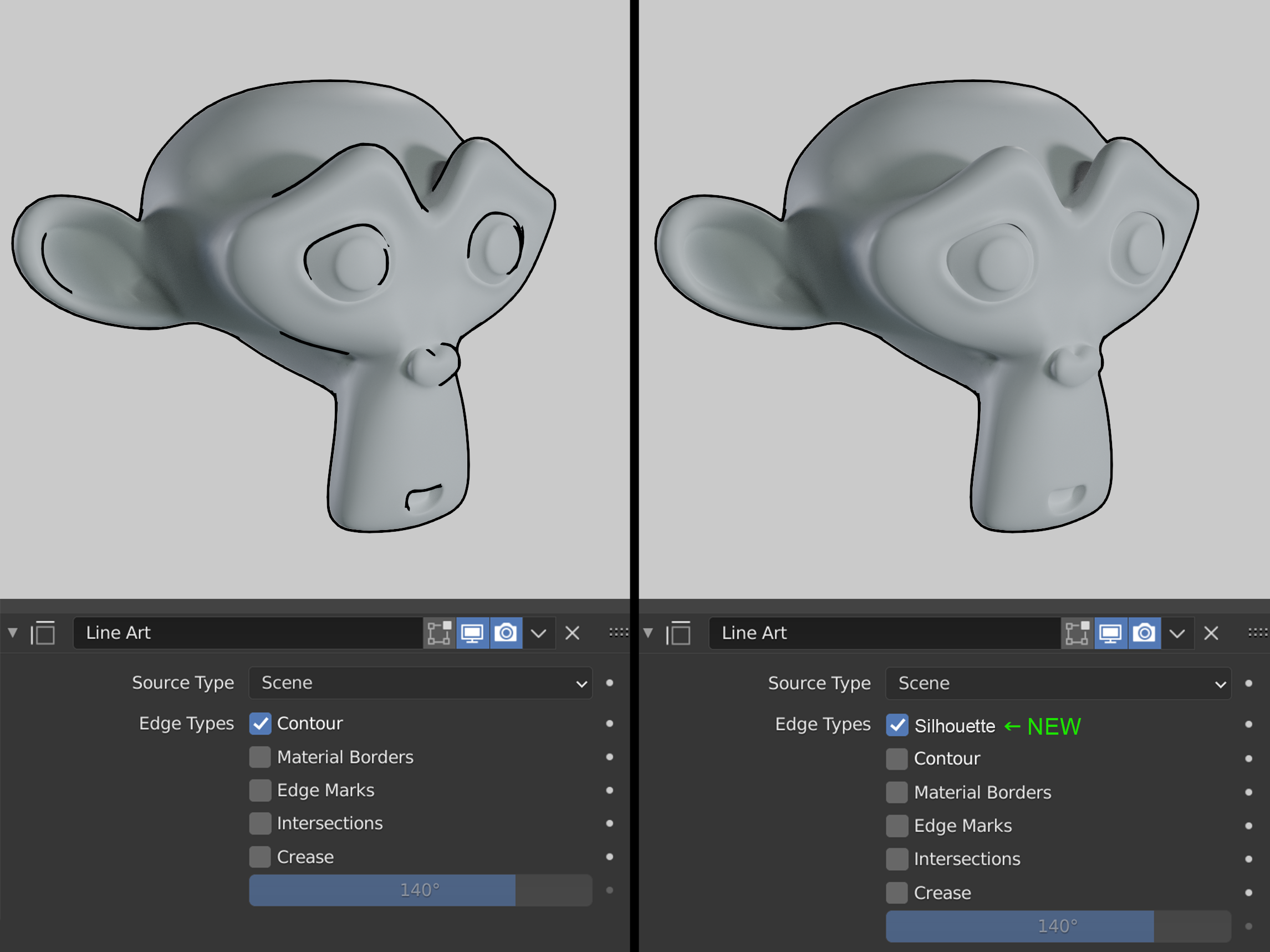Uncheck the Silhouette edge type checkbox
This screenshot has height=952, width=1270.
(897, 725)
